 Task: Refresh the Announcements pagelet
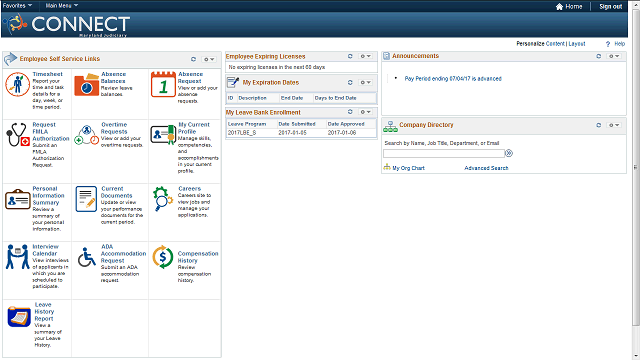(599, 56)
